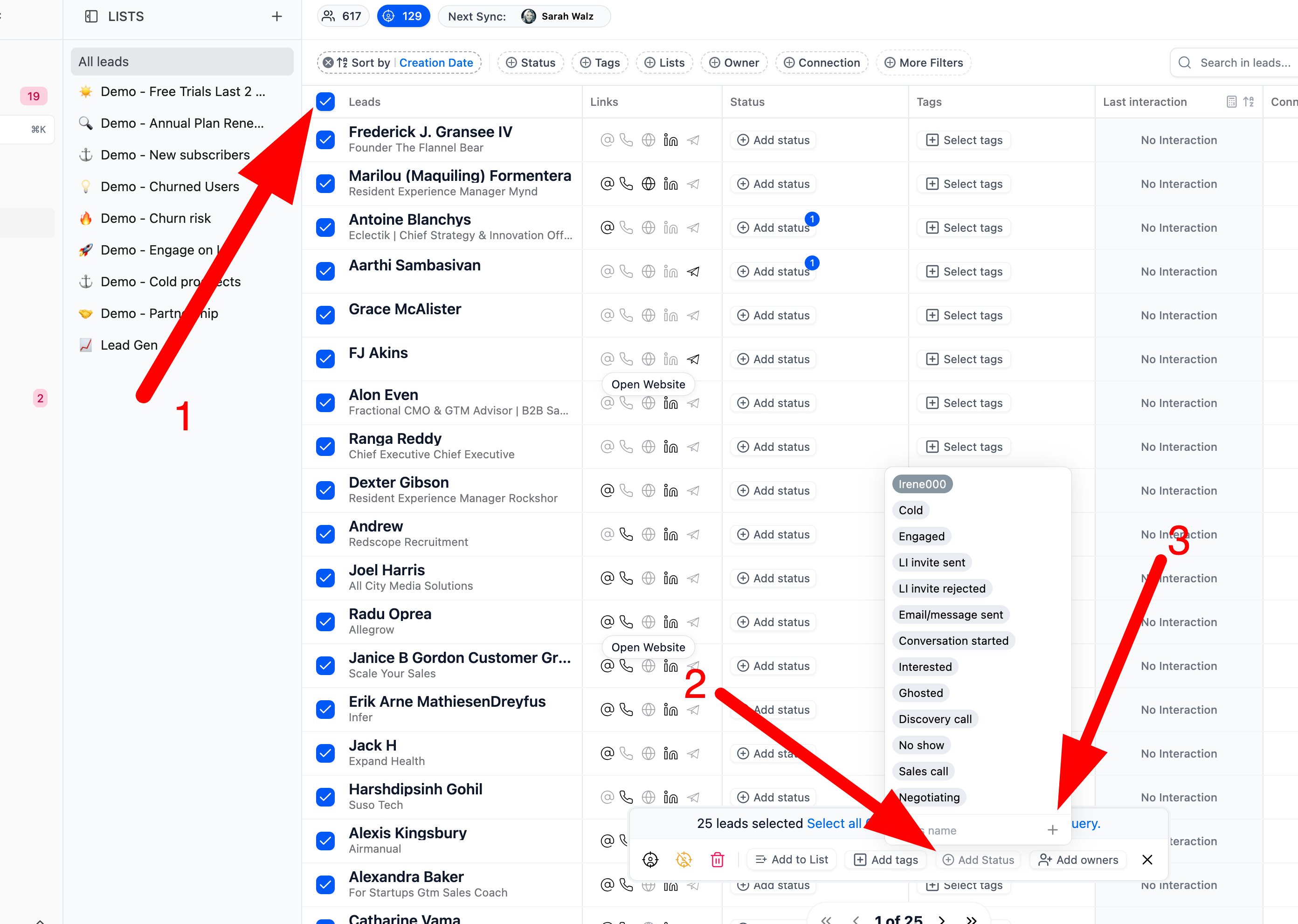Choose the Cold status option
Screen dimensions: 1298x924
click(x=911, y=510)
